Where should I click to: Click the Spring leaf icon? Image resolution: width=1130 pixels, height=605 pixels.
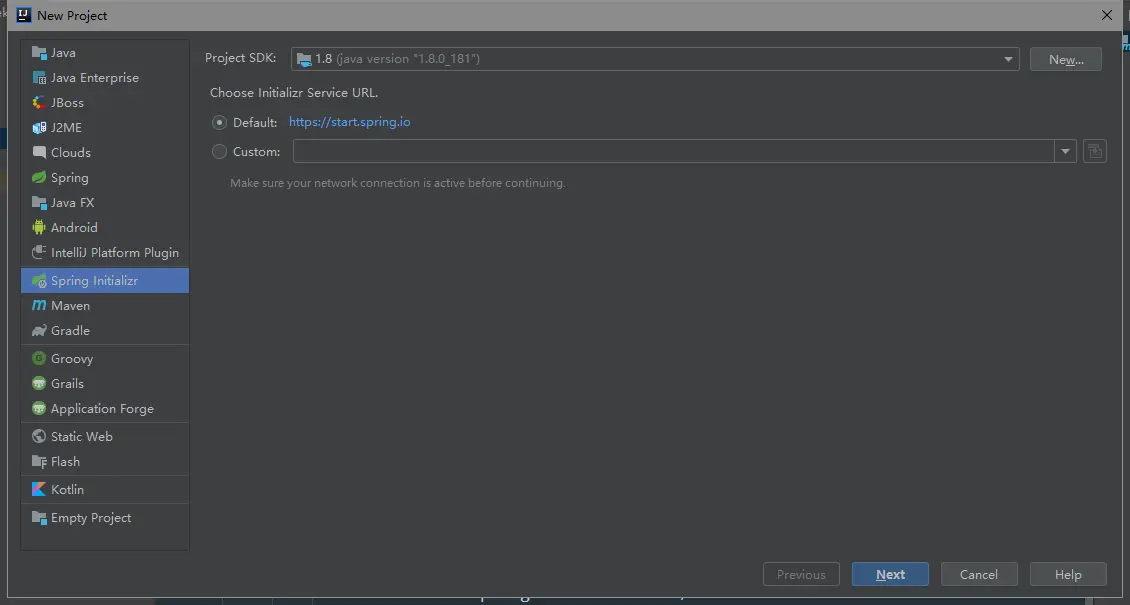point(39,178)
